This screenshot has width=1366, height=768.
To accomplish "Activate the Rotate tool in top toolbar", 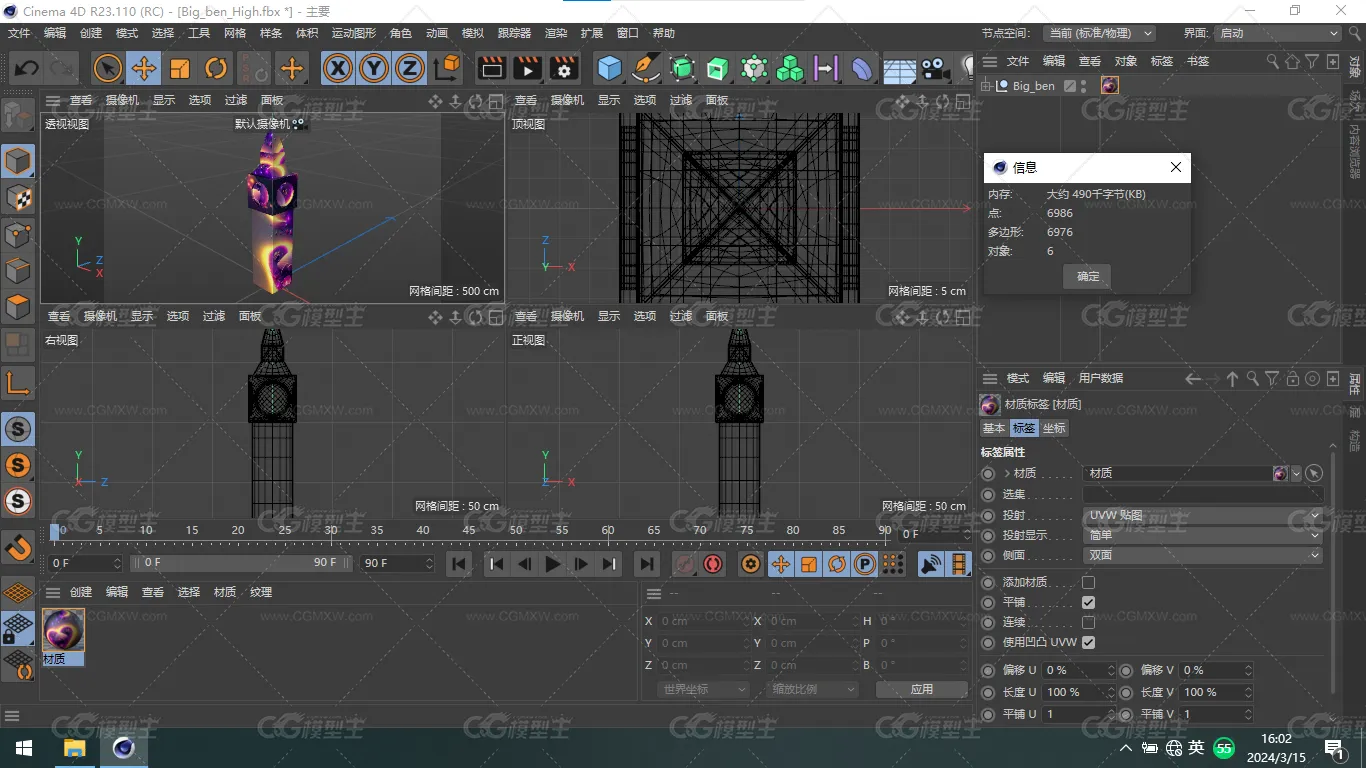I will 216,68.
